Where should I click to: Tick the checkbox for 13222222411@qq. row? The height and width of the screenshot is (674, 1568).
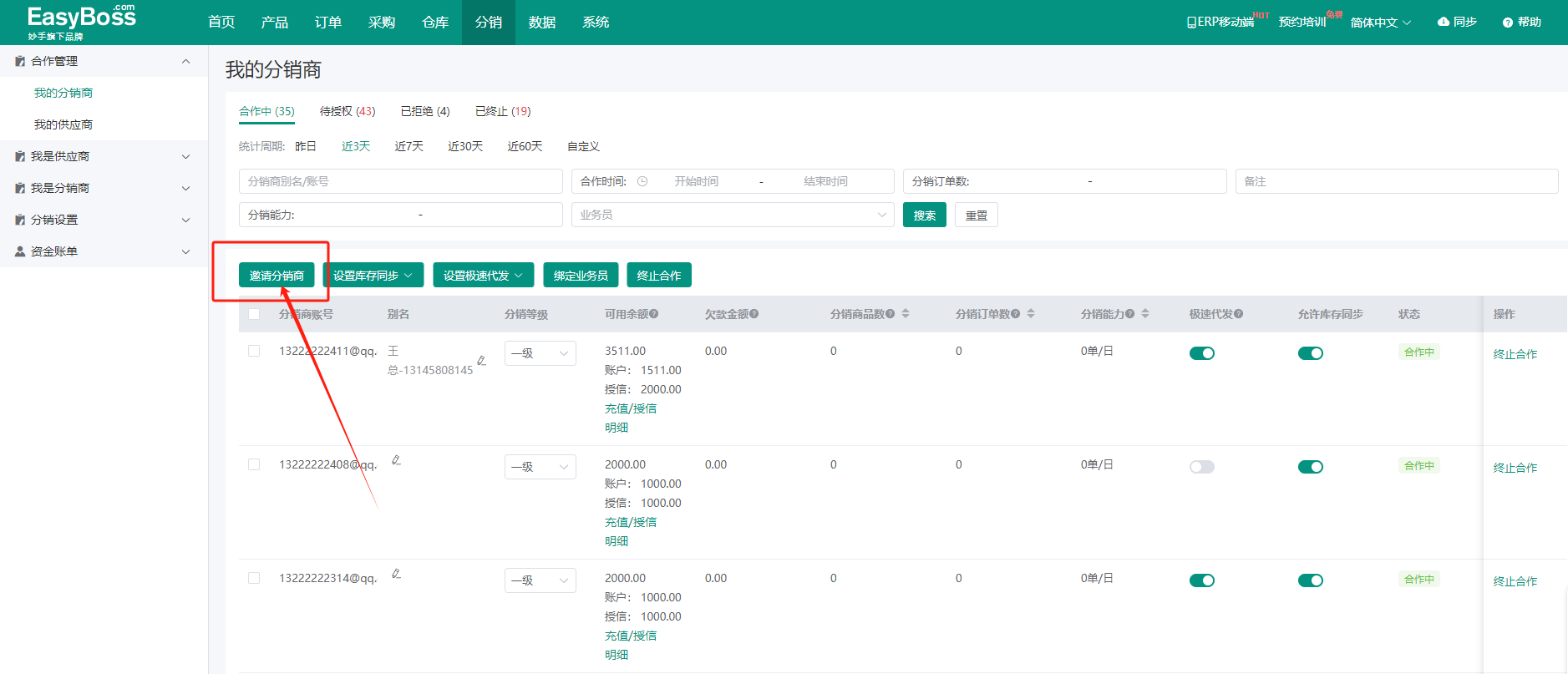click(254, 351)
